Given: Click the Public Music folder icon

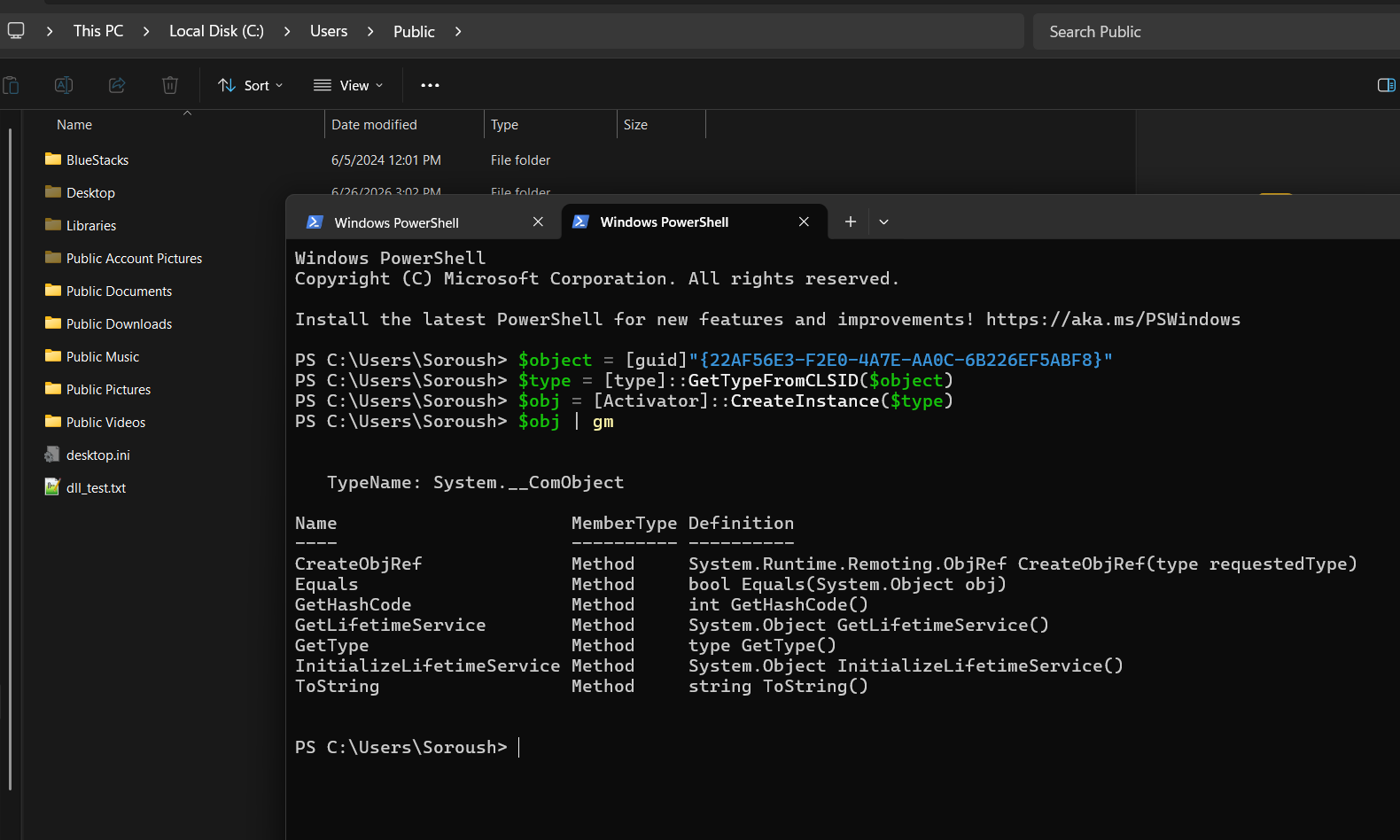Looking at the screenshot, I should 53,356.
